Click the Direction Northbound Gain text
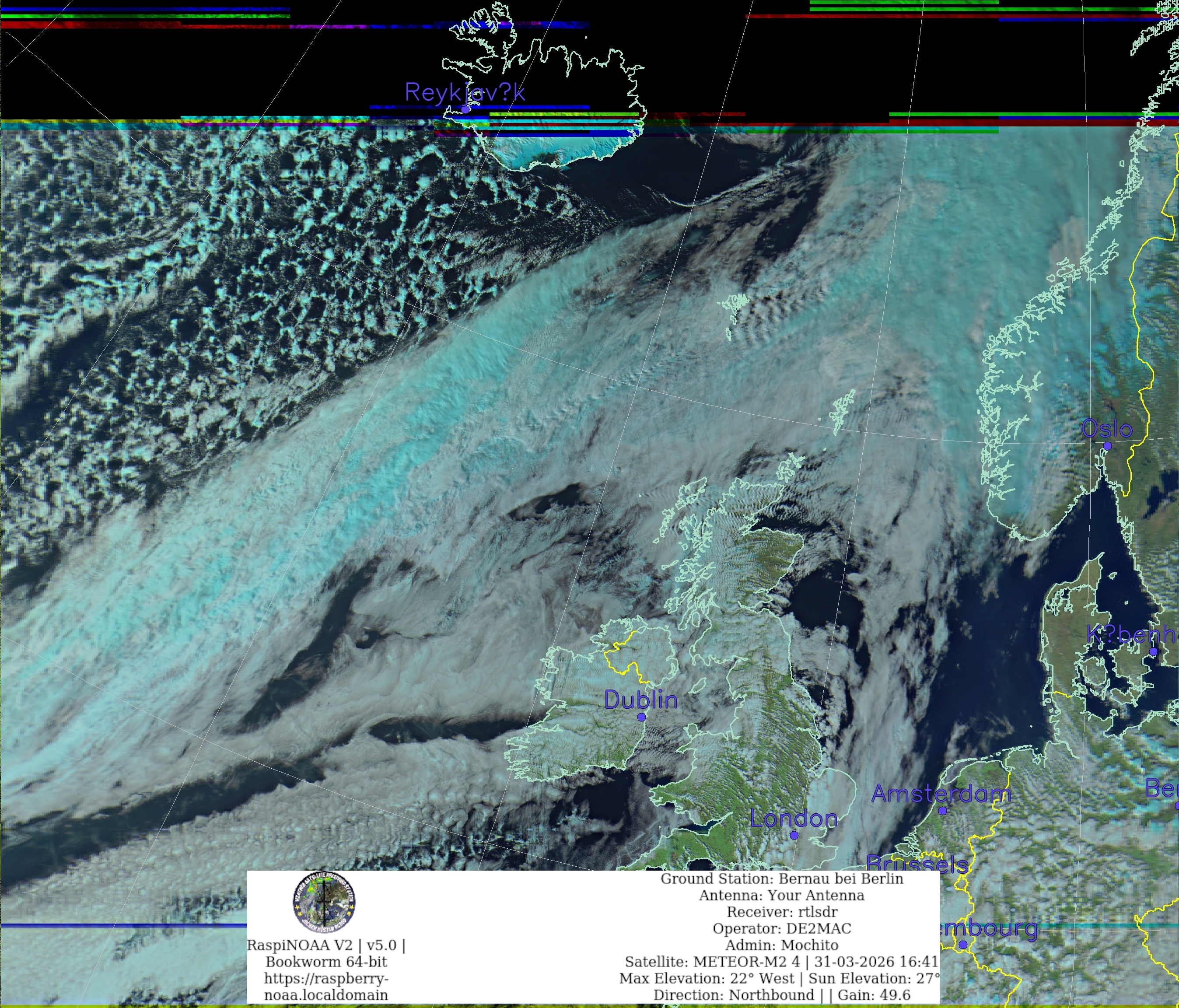 (782, 995)
